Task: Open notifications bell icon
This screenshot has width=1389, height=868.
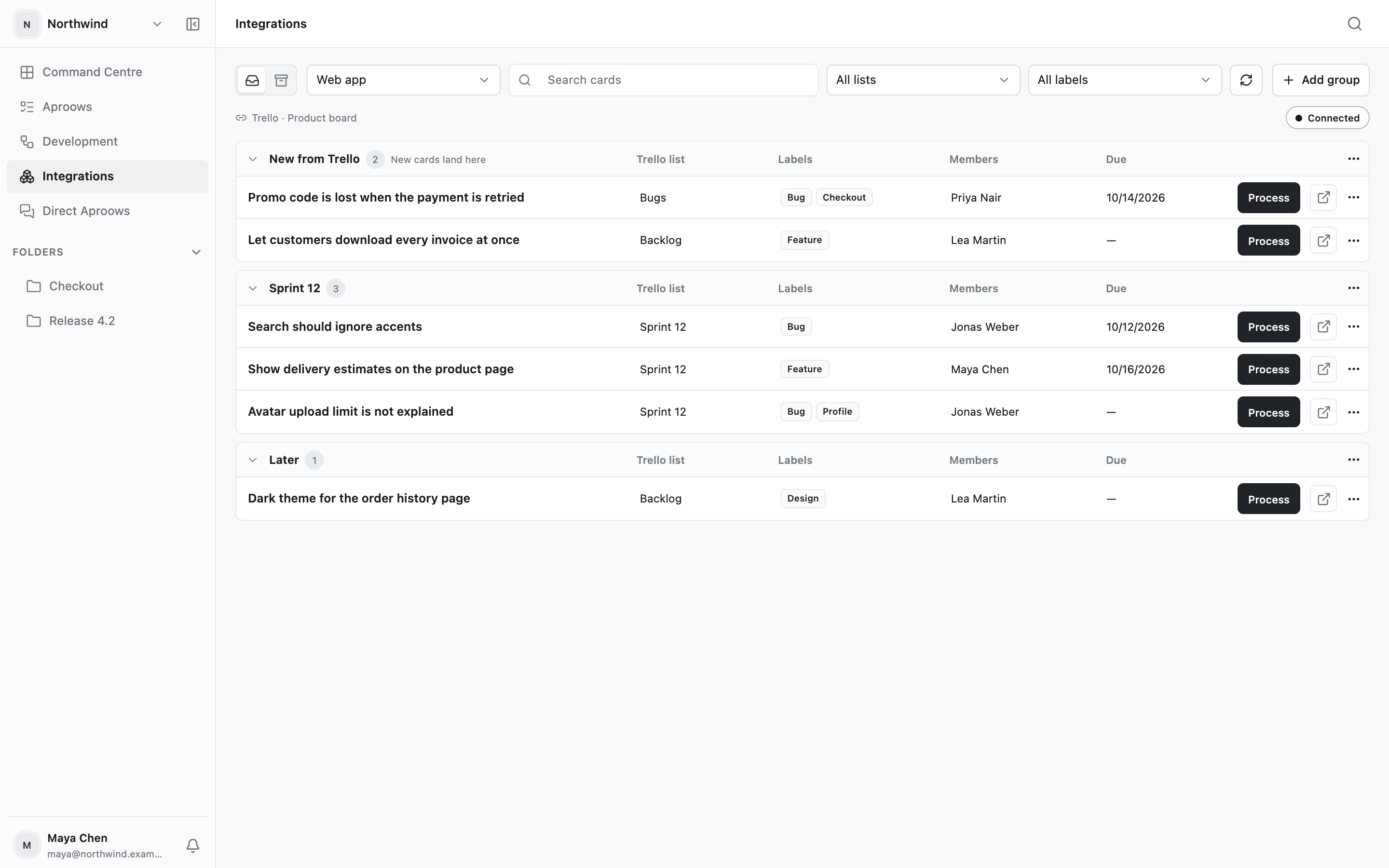Action: click(x=193, y=845)
